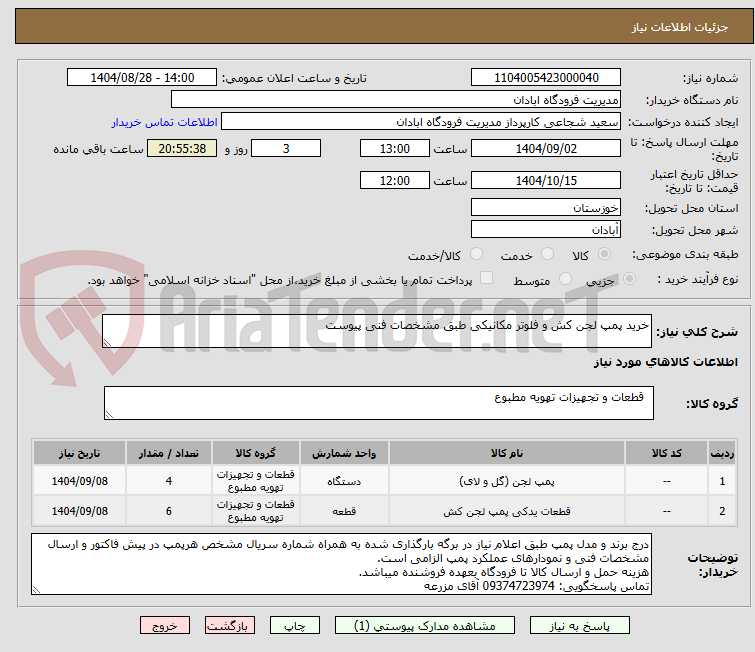Toggle the Islamic treasury payment checkbox
Screen dimensions: 755x652
[x=487, y=278]
